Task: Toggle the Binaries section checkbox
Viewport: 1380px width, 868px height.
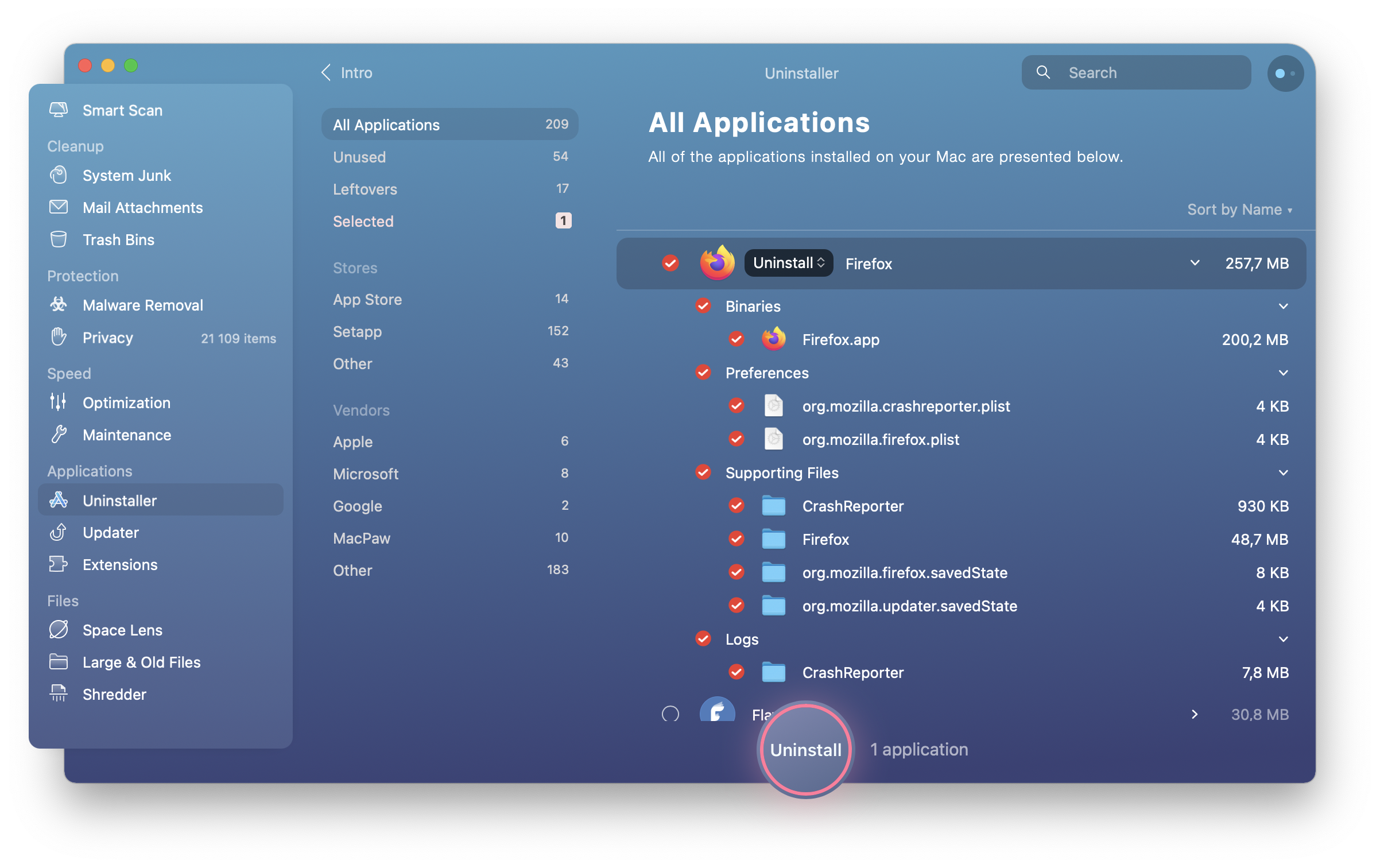Action: [703, 306]
